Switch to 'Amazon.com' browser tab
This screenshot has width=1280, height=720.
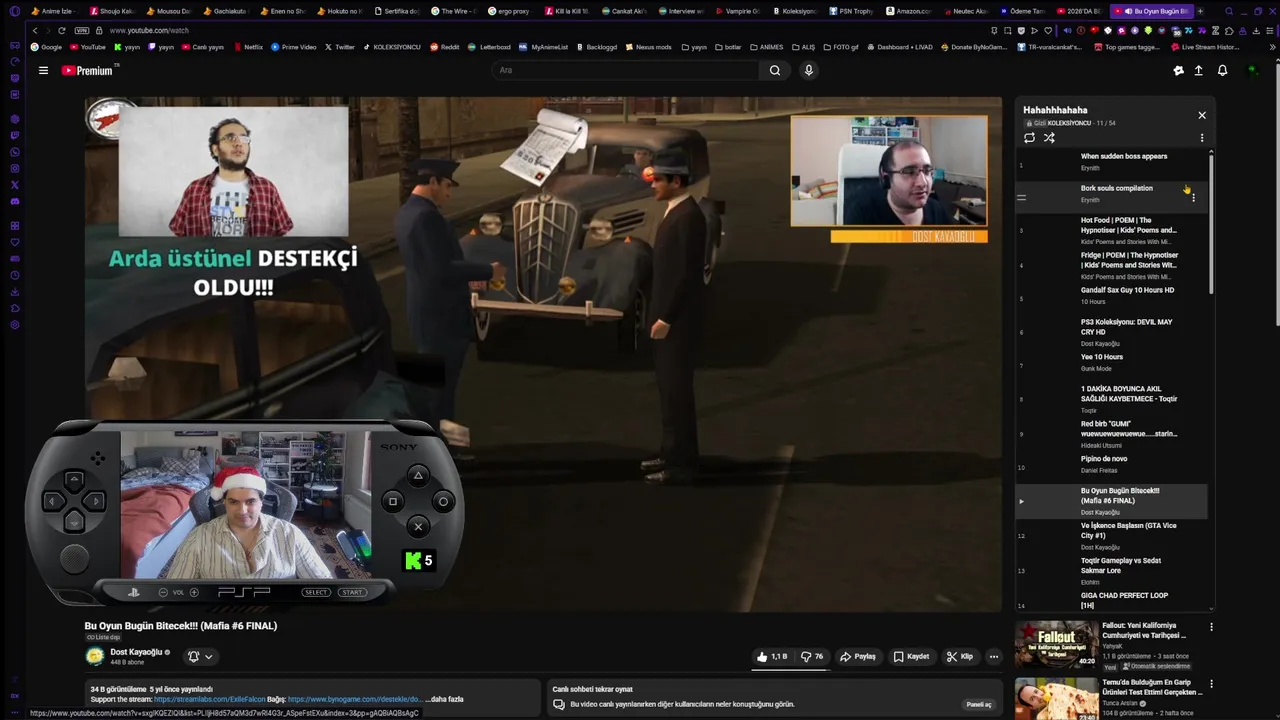(x=909, y=11)
